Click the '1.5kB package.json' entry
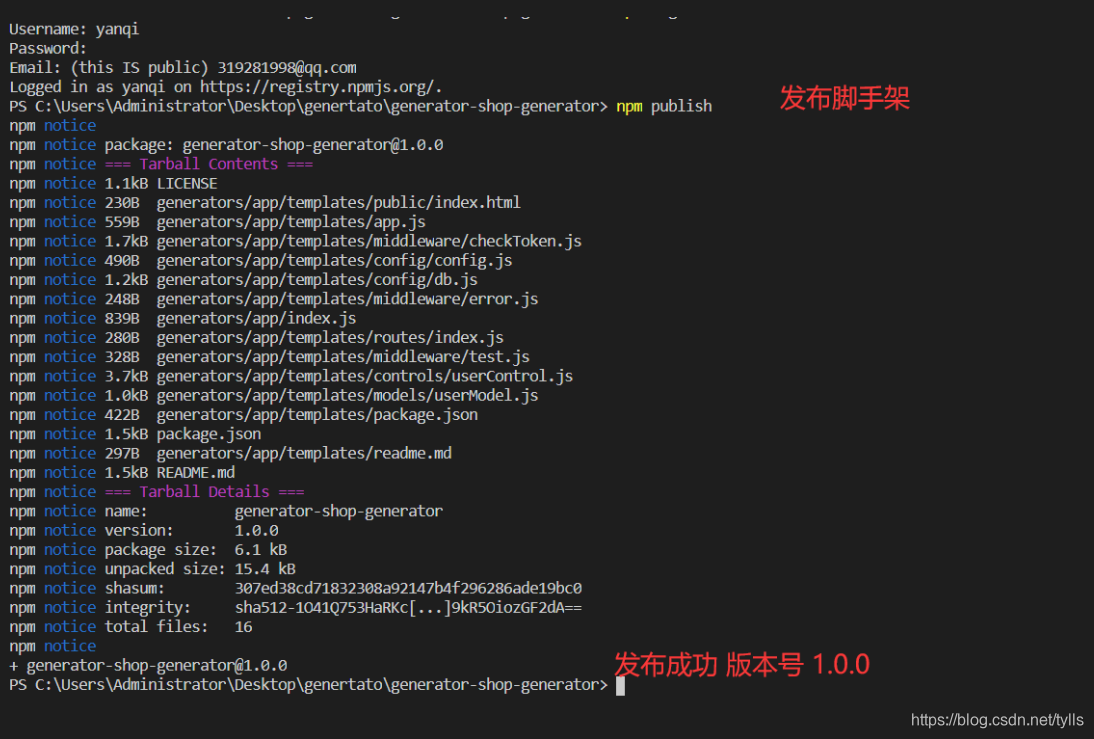The image size is (1094, 739). tap(183, 434)
